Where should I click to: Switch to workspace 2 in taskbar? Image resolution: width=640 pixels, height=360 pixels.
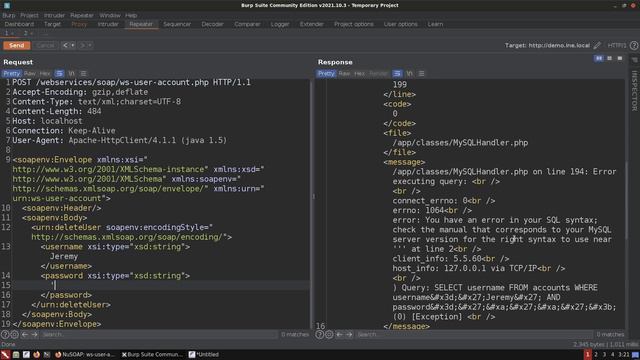point(596,355)
